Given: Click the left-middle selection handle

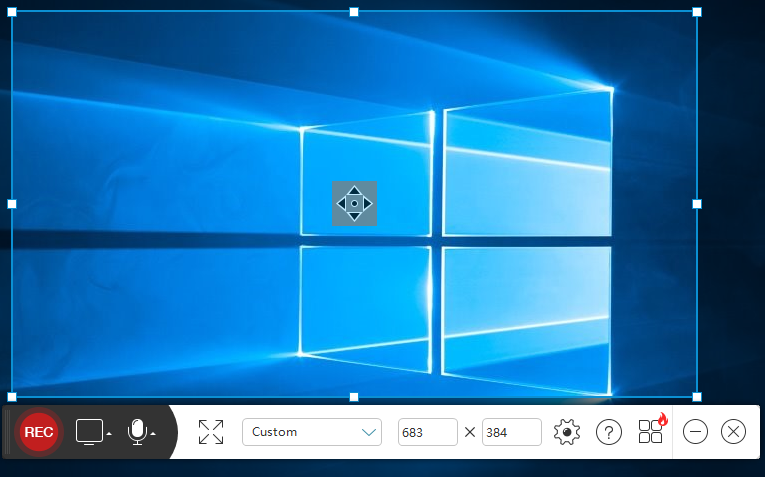Looking at the screenshot, I should [12, 204].
